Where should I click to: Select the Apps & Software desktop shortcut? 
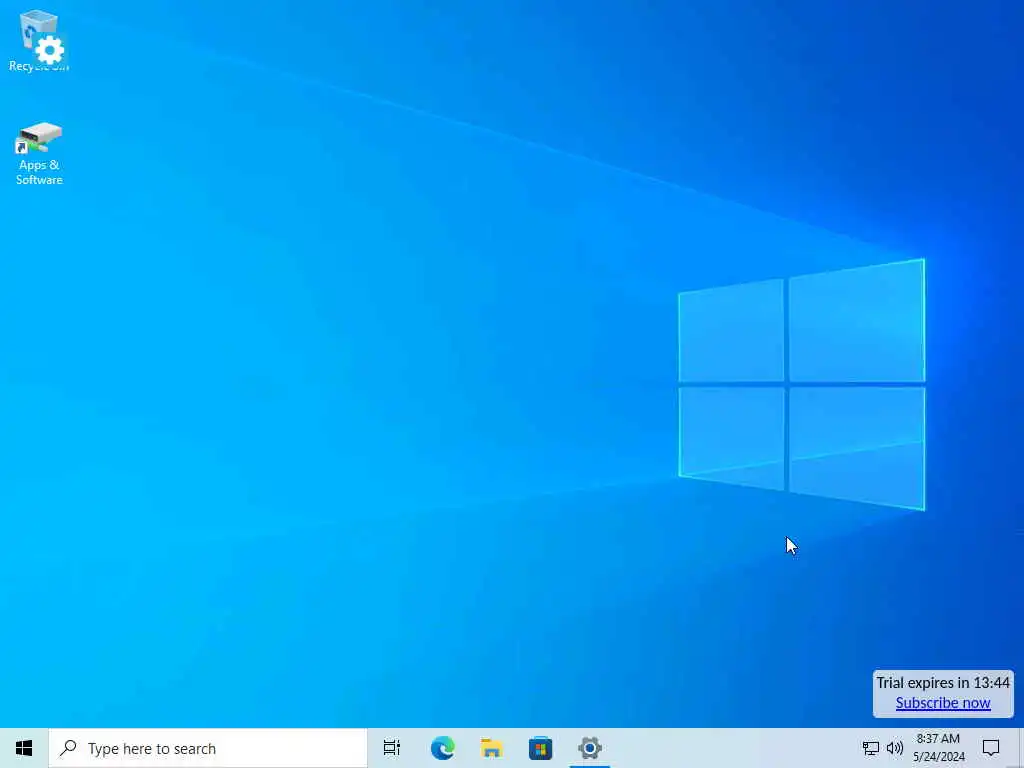click(39, 154)
